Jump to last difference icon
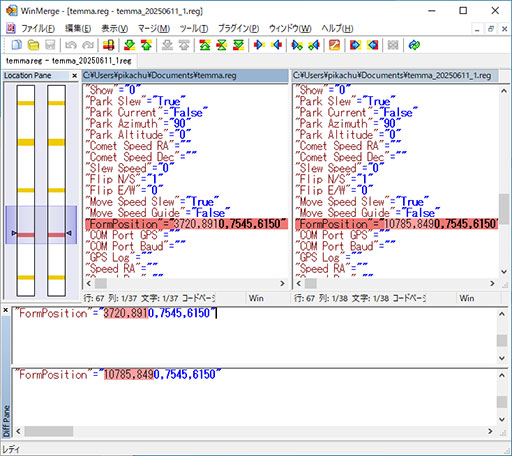This screenshot has width=512, height=456. click(239, 45)
